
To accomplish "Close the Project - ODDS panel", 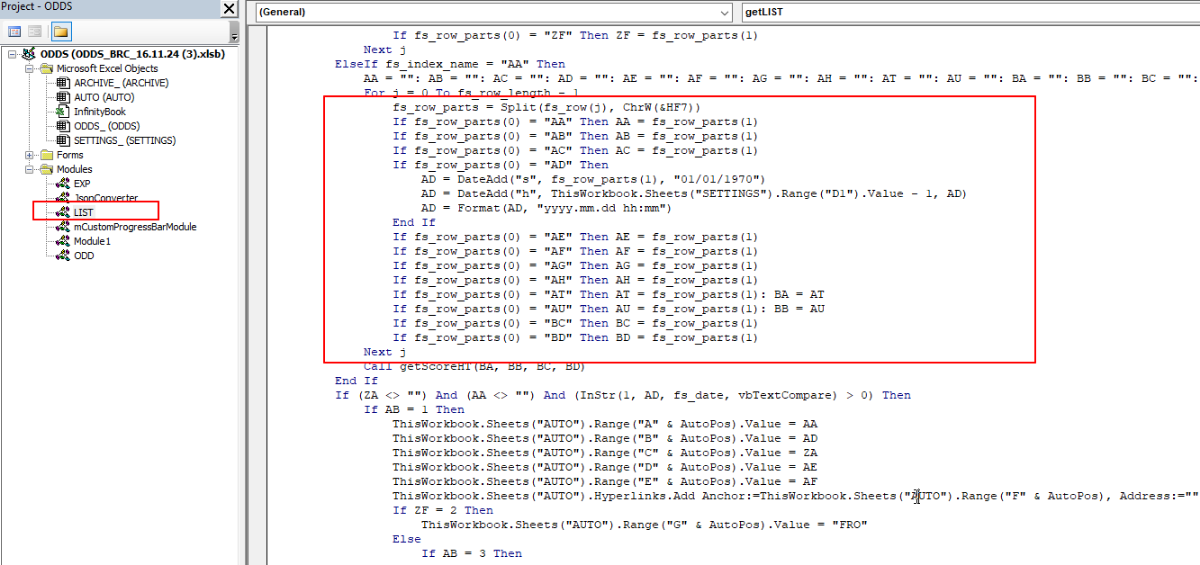I will point(228,10).
